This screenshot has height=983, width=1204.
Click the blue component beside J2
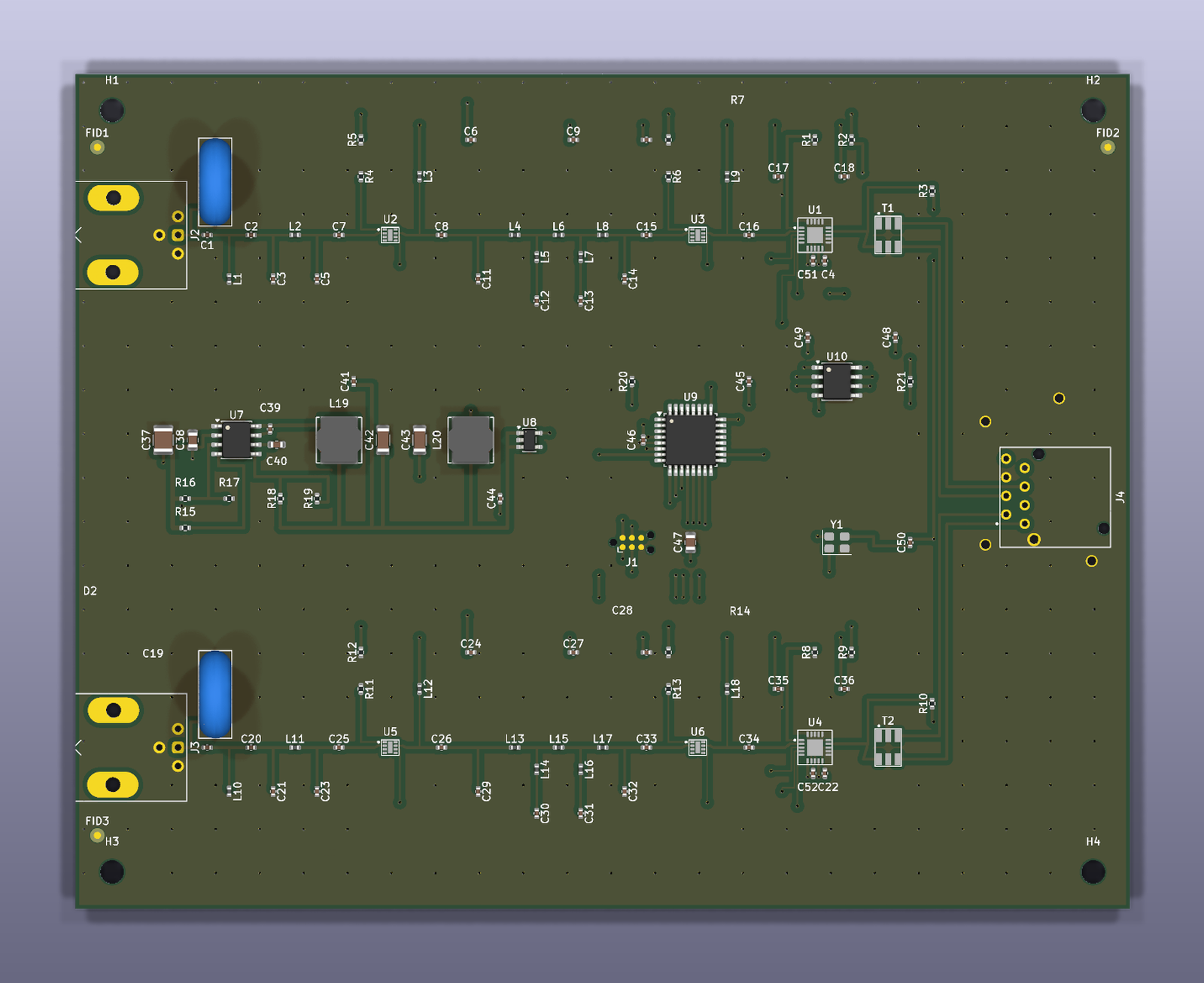(215, 181)
